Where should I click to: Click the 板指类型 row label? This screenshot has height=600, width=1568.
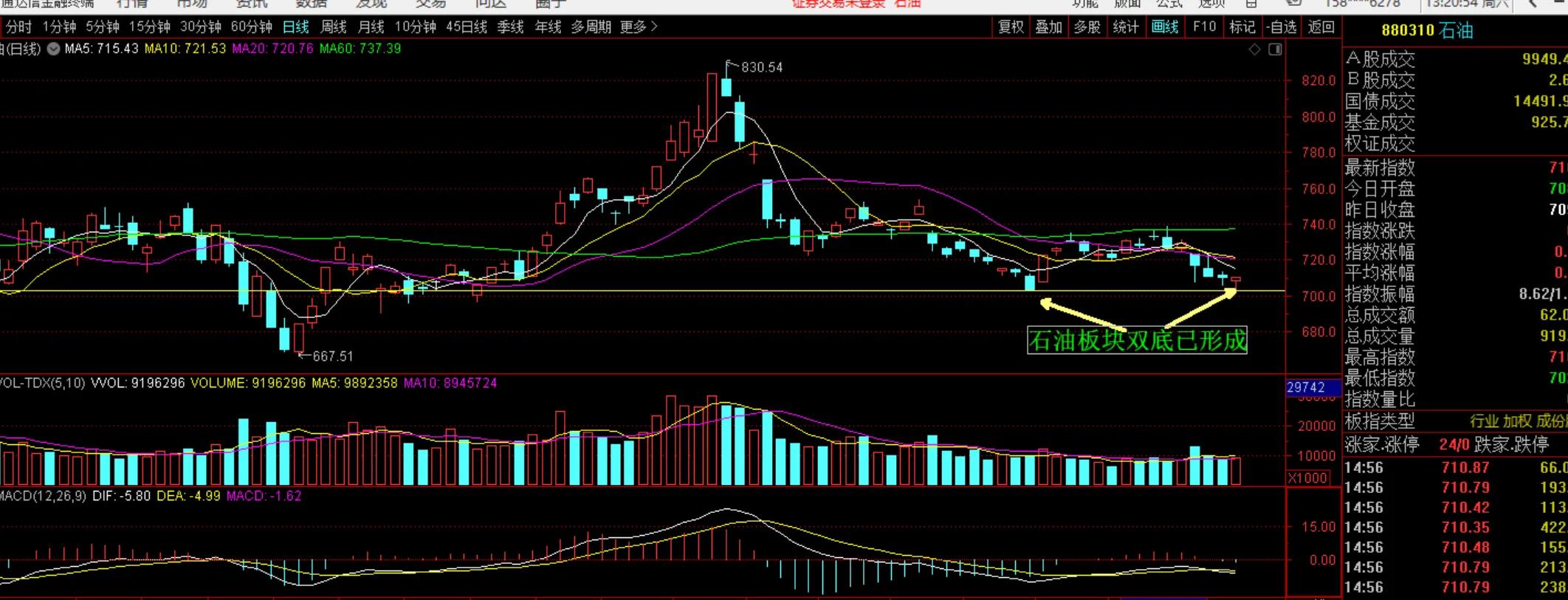point(1380,421)
